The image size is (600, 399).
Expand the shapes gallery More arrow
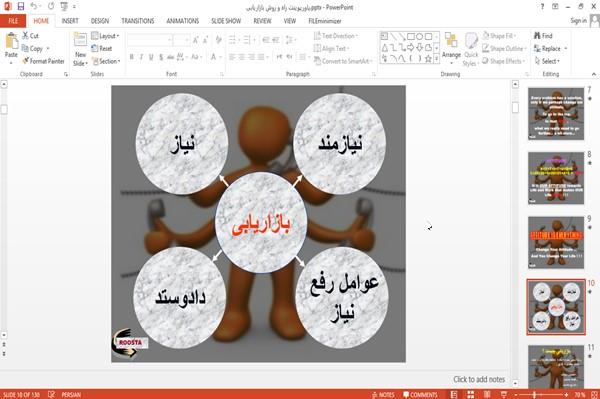coord(436,59)
